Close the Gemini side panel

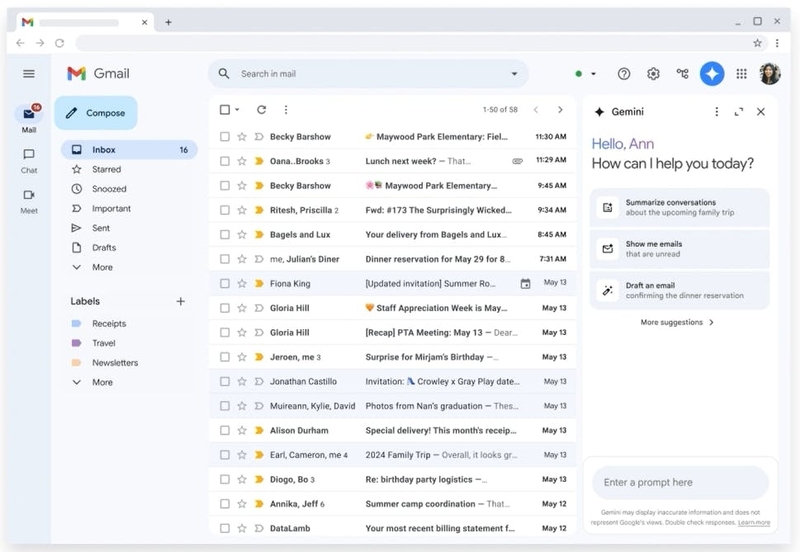pyautogui.click(x=761, y=112)
